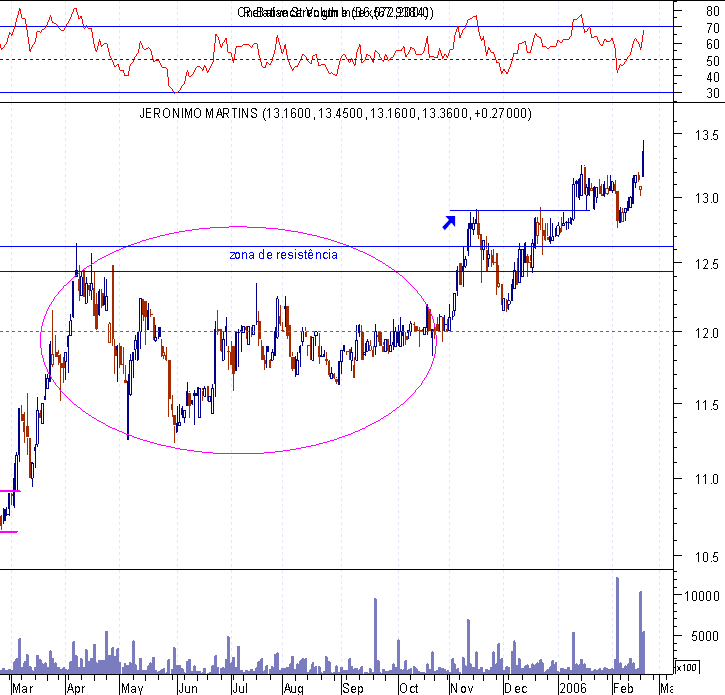Image resolution: width=725 pixels, height=695 pixels.
Task: Click the 70 level on the RSI scale
Action: coord(713,28)
